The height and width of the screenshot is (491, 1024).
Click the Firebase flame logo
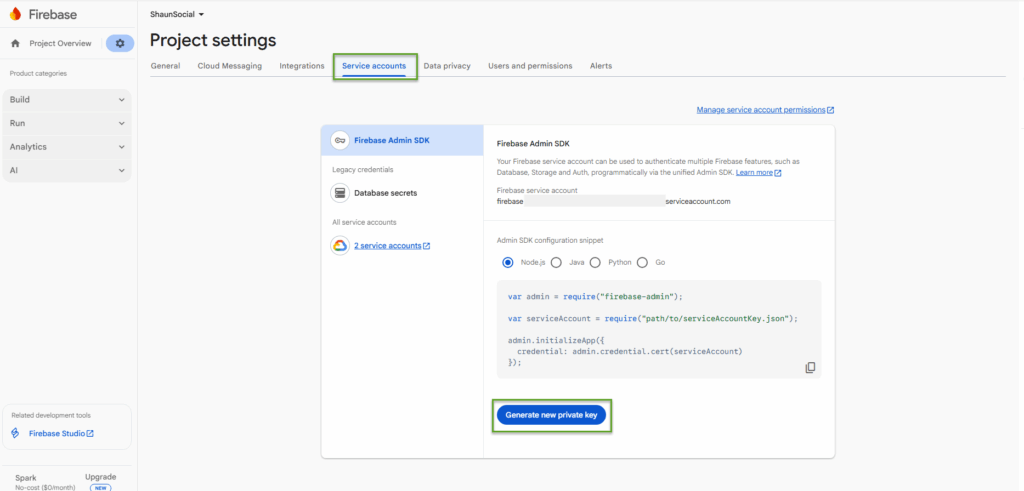(x=16, y=15)
